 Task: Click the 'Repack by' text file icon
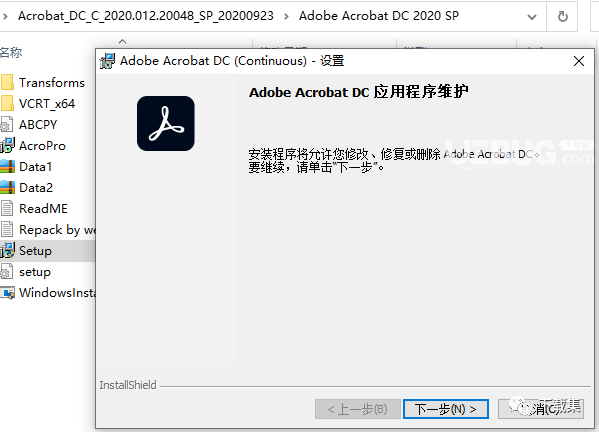coord(7,230)
